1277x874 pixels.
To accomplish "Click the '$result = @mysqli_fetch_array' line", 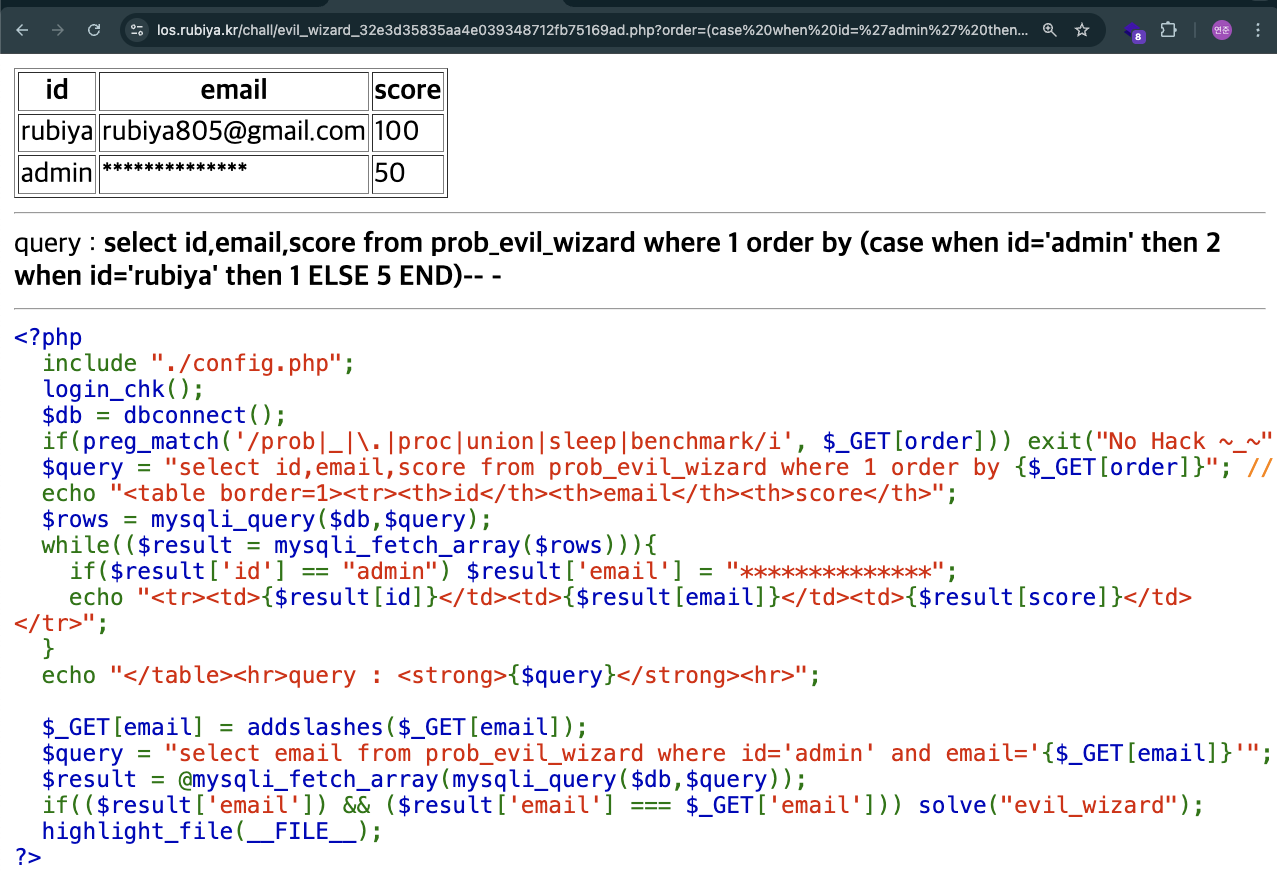I will [x=424, y=780].
